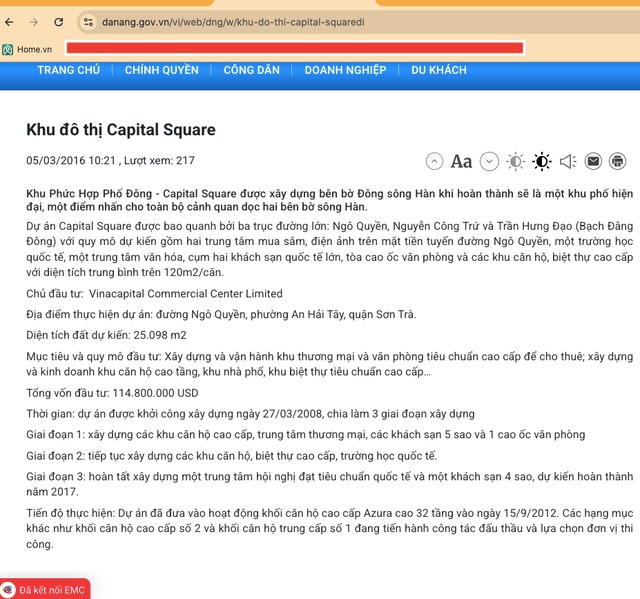Toggle the high contrast dark sun icon

click(541, 161)
